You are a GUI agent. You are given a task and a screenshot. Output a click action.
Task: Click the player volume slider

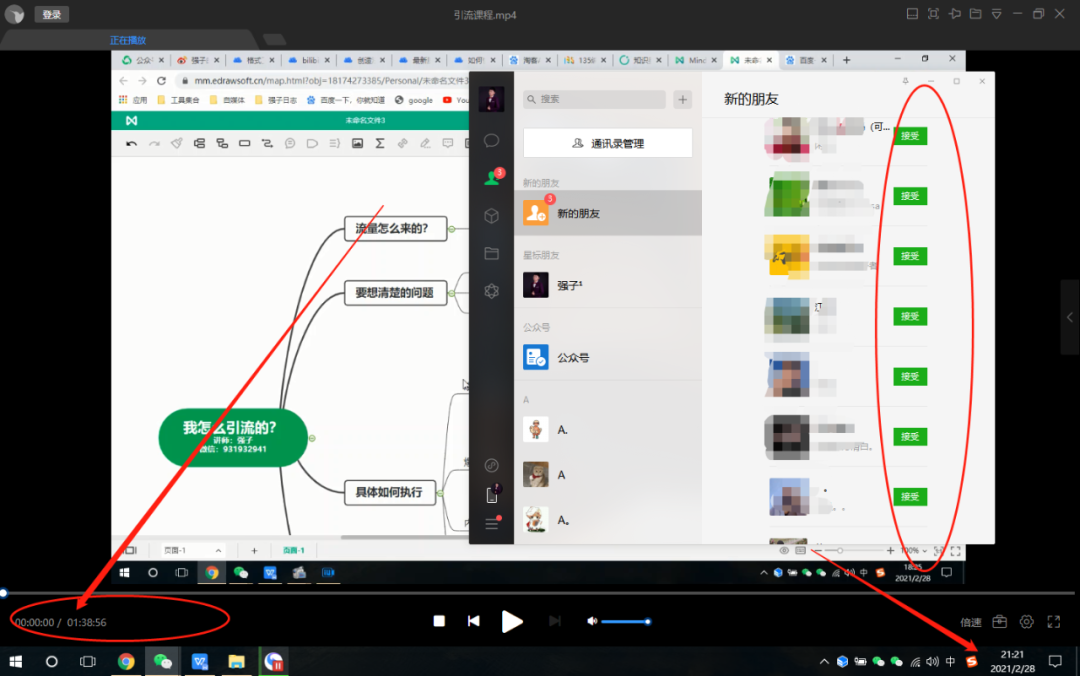(625, 621)
